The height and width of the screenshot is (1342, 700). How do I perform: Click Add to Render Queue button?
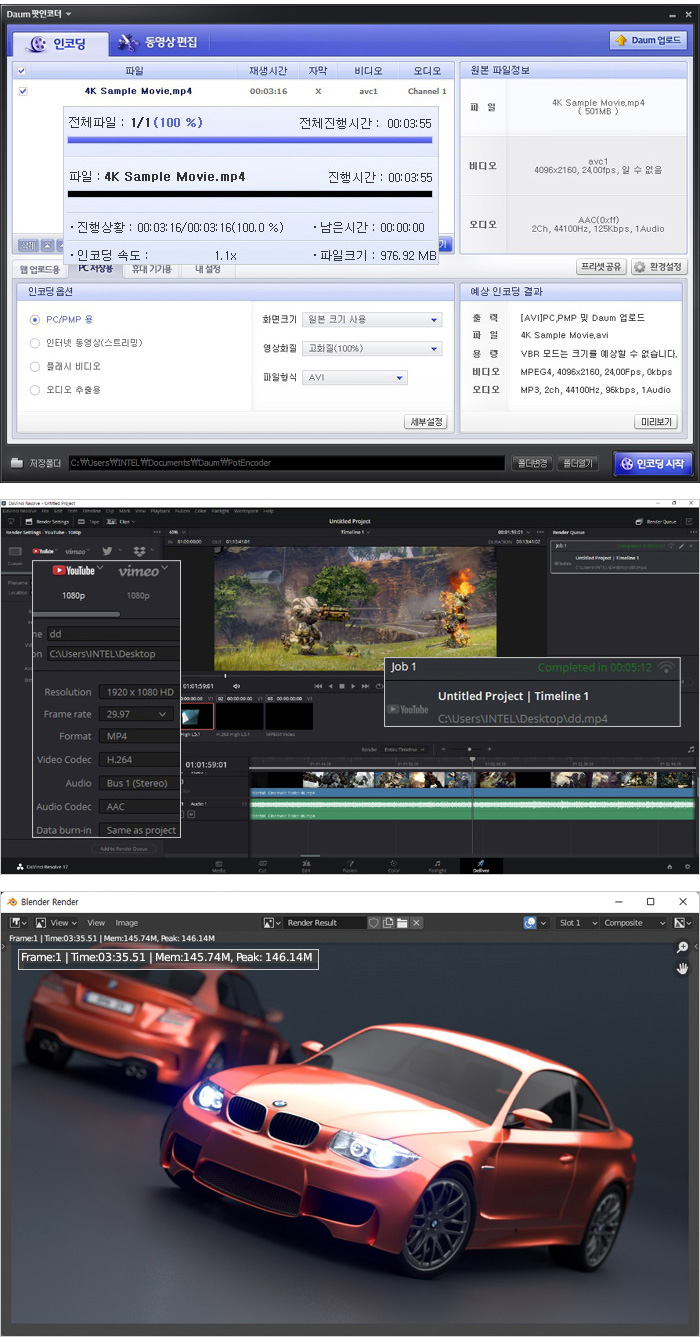tap(125, 848)
